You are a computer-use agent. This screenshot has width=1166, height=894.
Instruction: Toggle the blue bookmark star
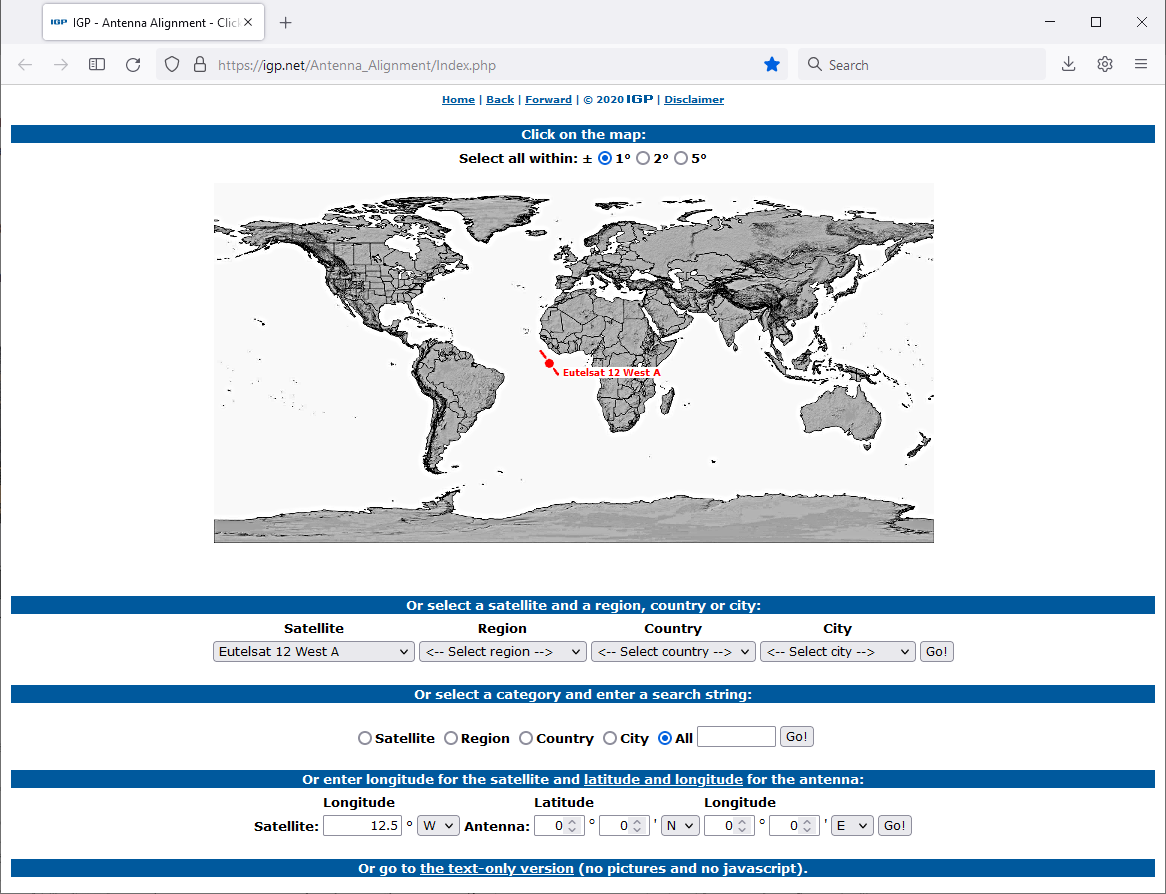pyautogui.click(x=772, y=65)
